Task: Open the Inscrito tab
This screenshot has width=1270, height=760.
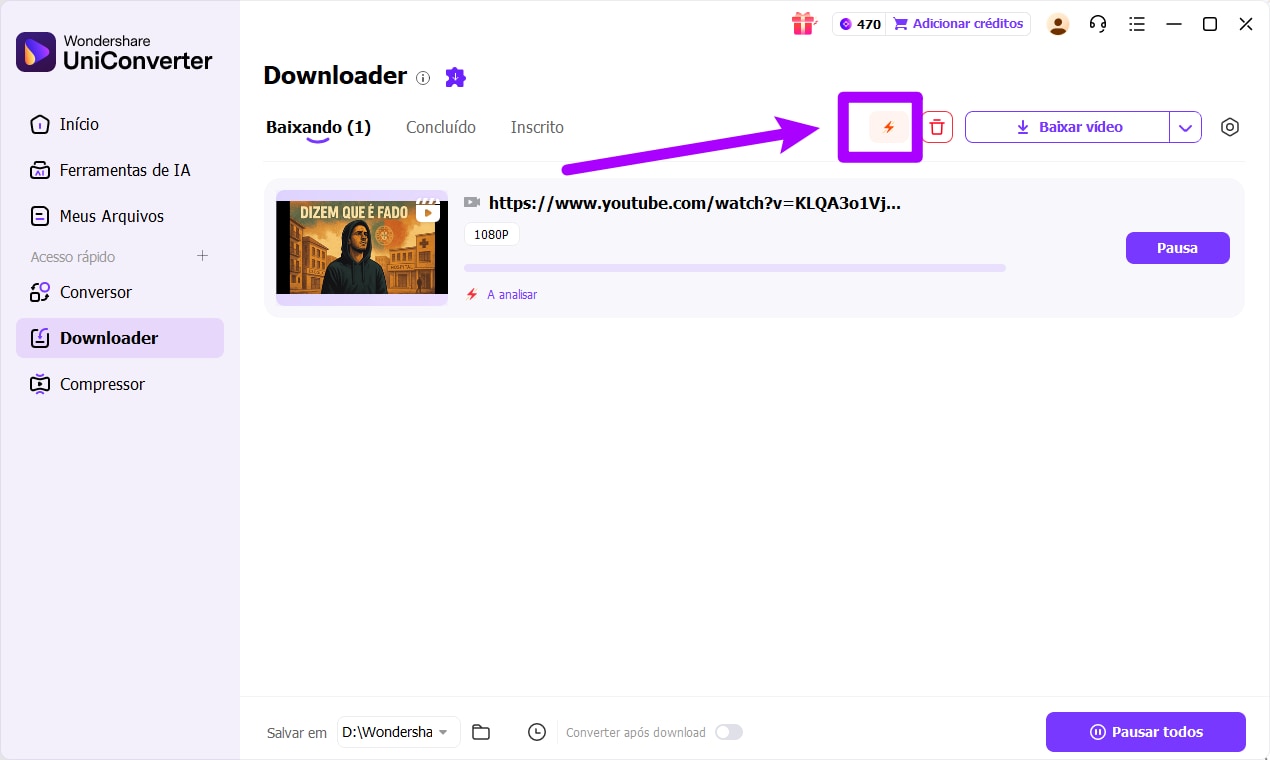Action: [x=537, y=127]
